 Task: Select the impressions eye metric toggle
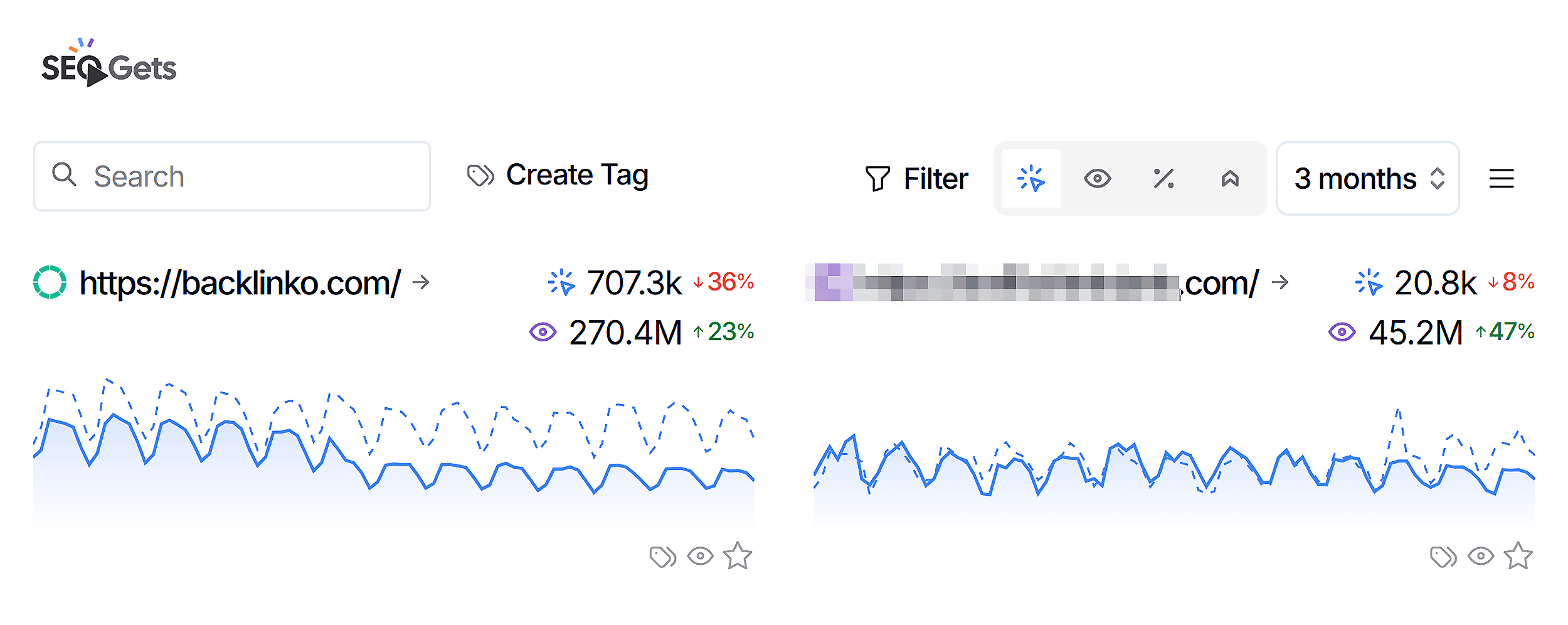pos(1098,179)
